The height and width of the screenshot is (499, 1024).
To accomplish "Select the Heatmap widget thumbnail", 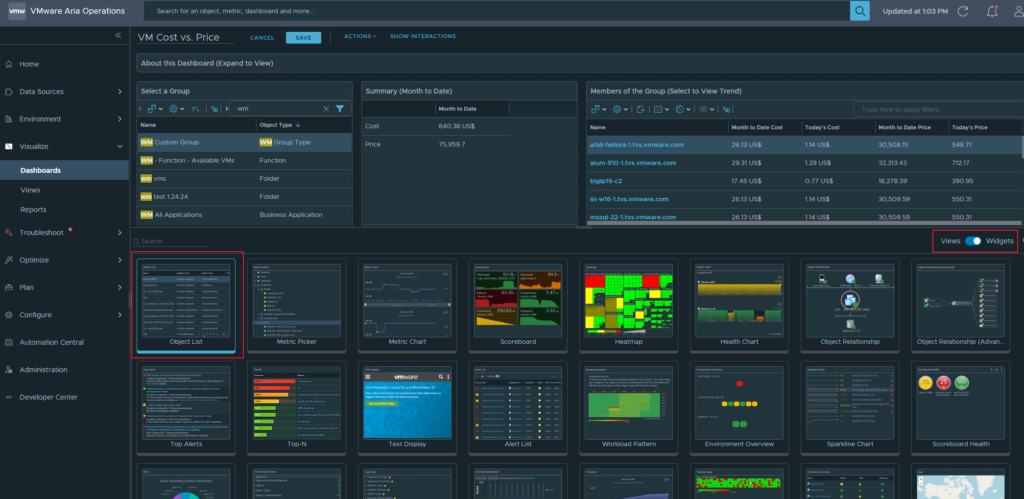I will click(x=629, y=305).
